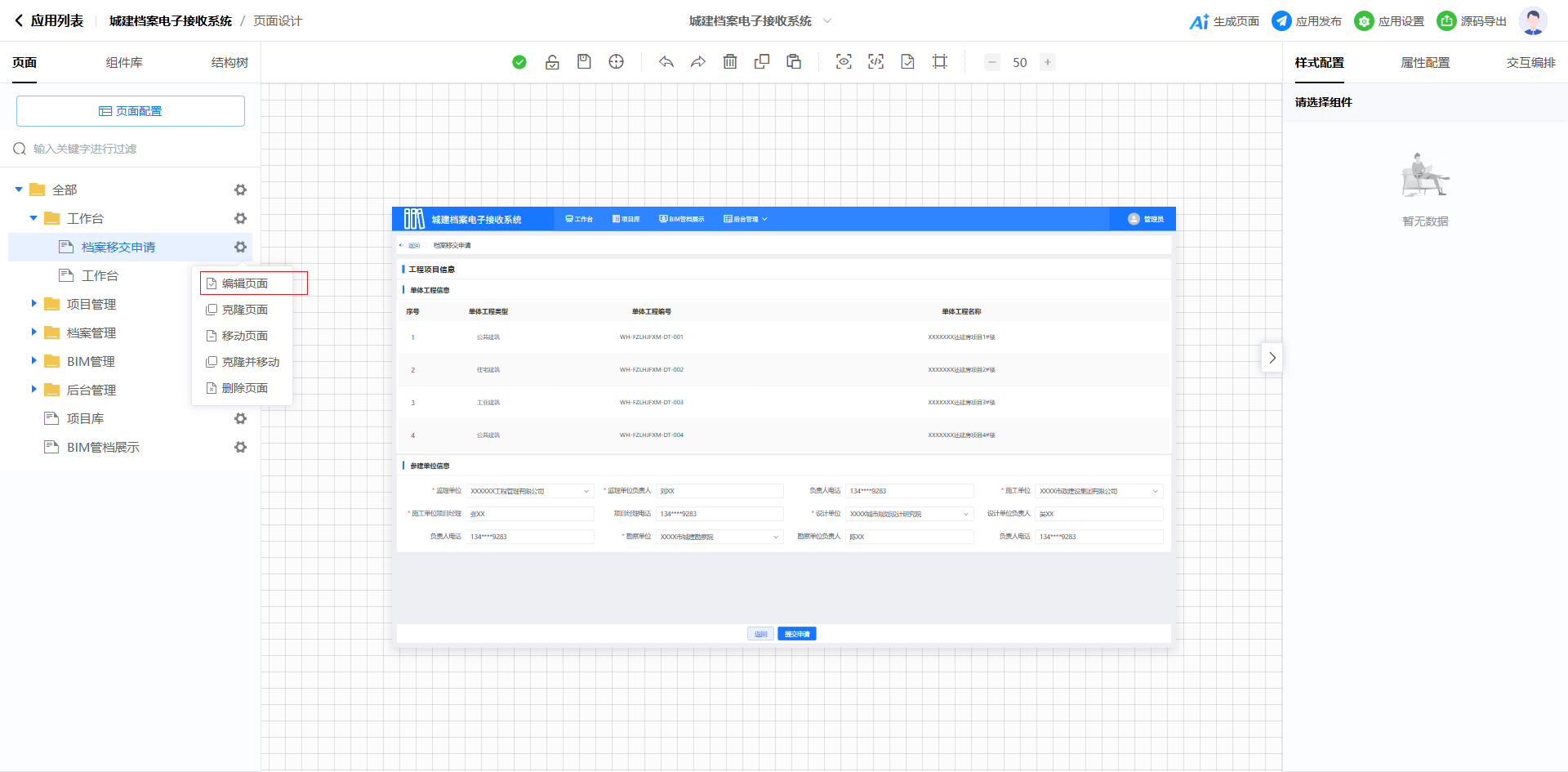
Task: Choose 编辑页面 from the context menu
Action: pyautogui.click(x=245, y=283)
